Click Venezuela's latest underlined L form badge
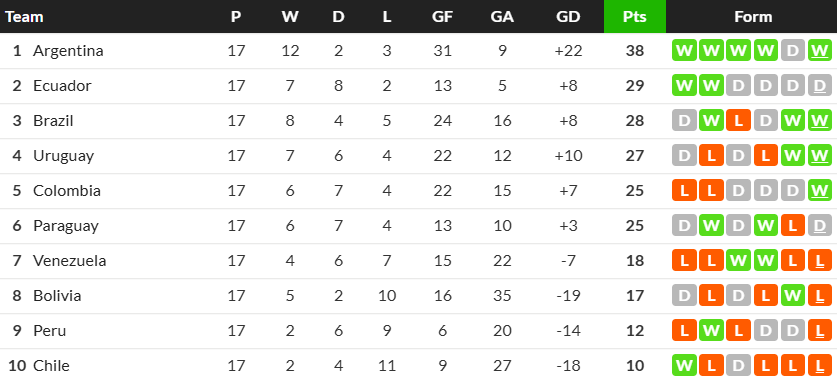 (819, 260)
